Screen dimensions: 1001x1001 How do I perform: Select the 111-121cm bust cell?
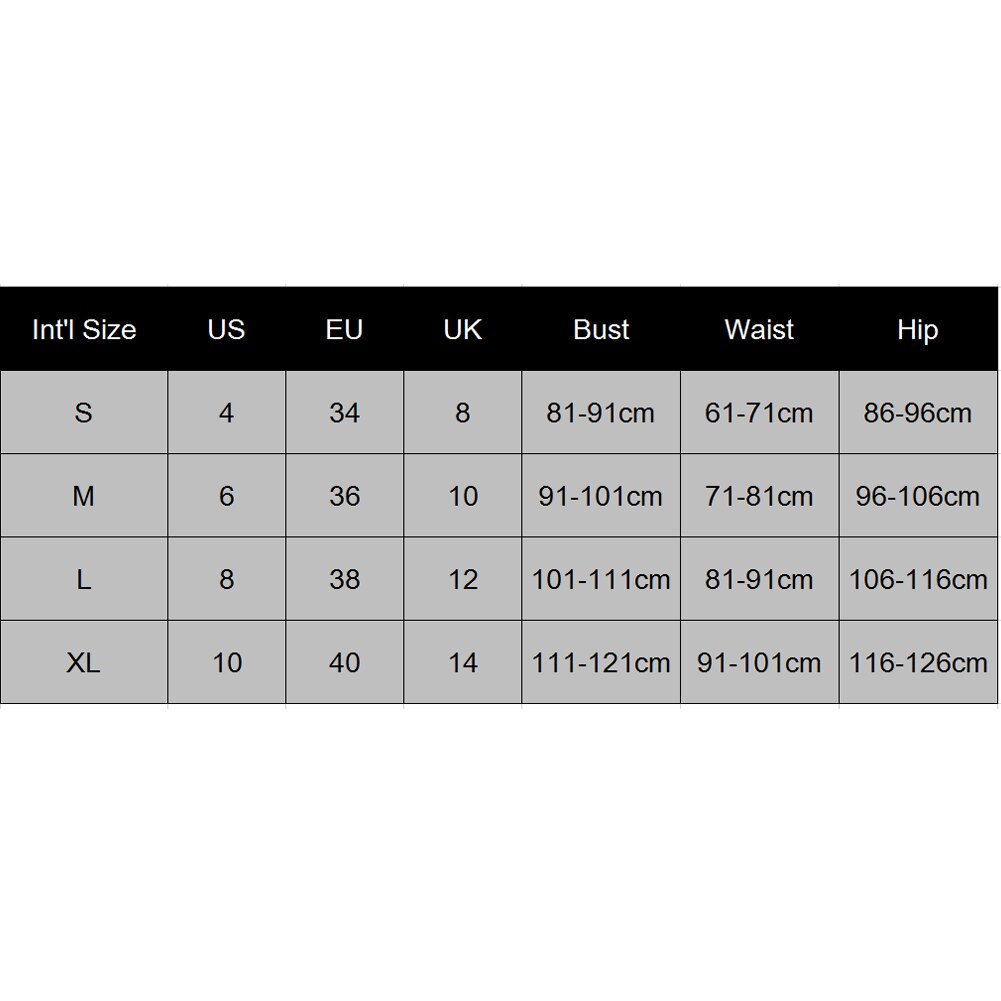(x=601, y=662)
